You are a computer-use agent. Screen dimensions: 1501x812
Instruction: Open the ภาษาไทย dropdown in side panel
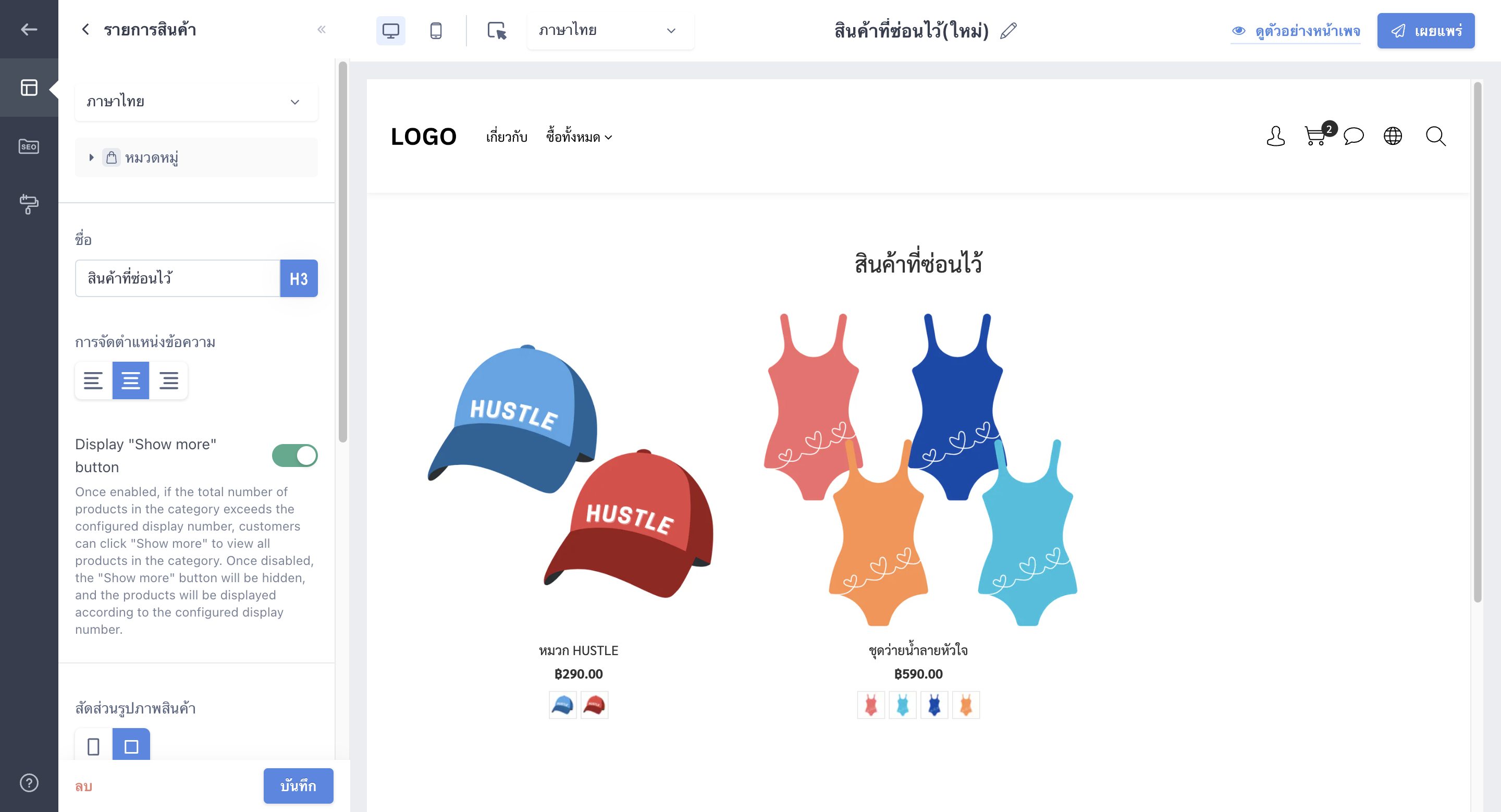coord(196,101)
